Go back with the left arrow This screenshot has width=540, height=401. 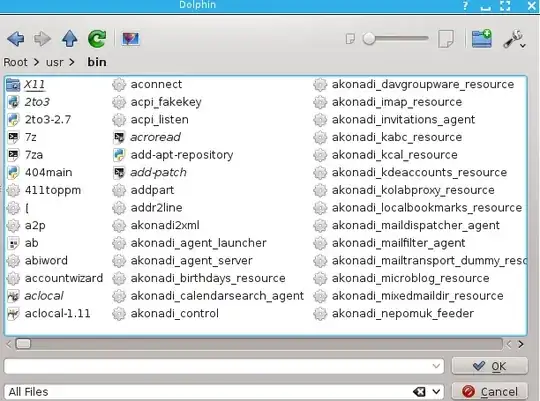click(15, 38)
